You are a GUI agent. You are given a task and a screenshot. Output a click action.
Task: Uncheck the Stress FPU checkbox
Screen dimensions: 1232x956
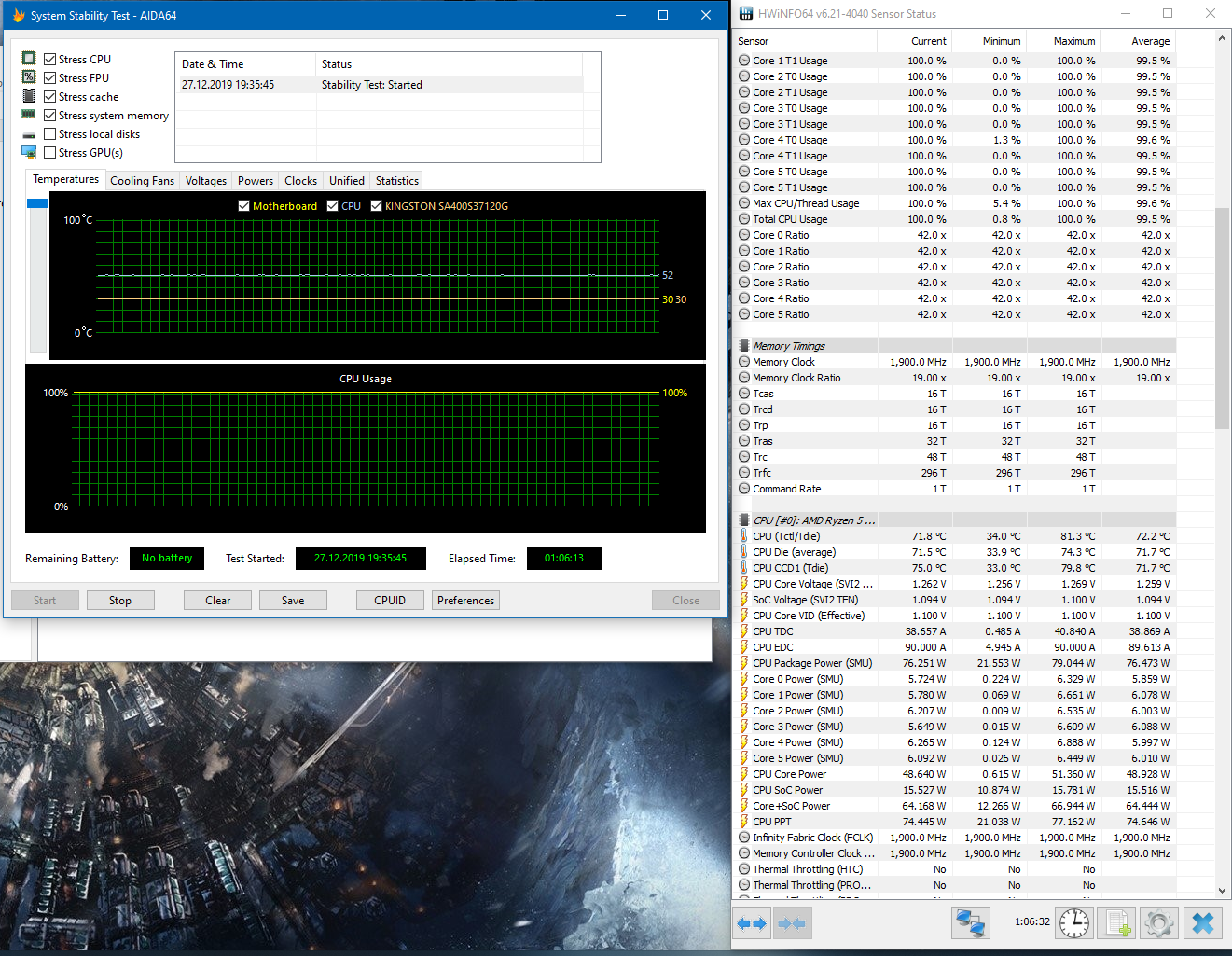[50, 78]
